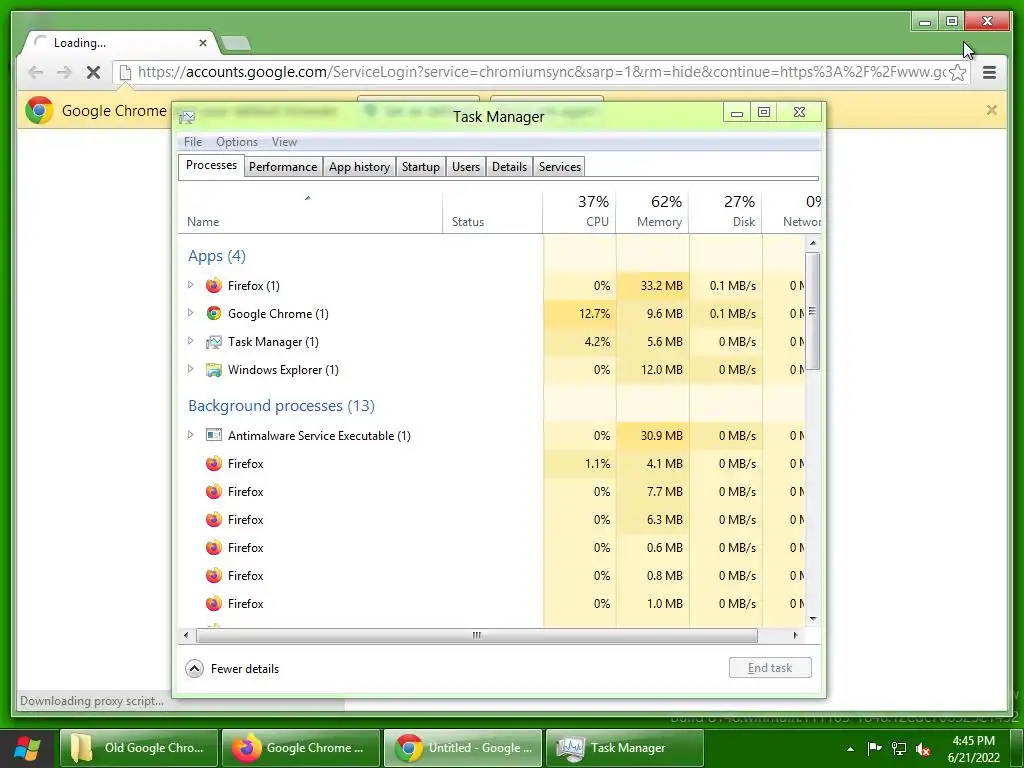The image size is (1024, 768).
Task: Open Old Google Chro... folder in taskbar
Action: pos(138,748)
